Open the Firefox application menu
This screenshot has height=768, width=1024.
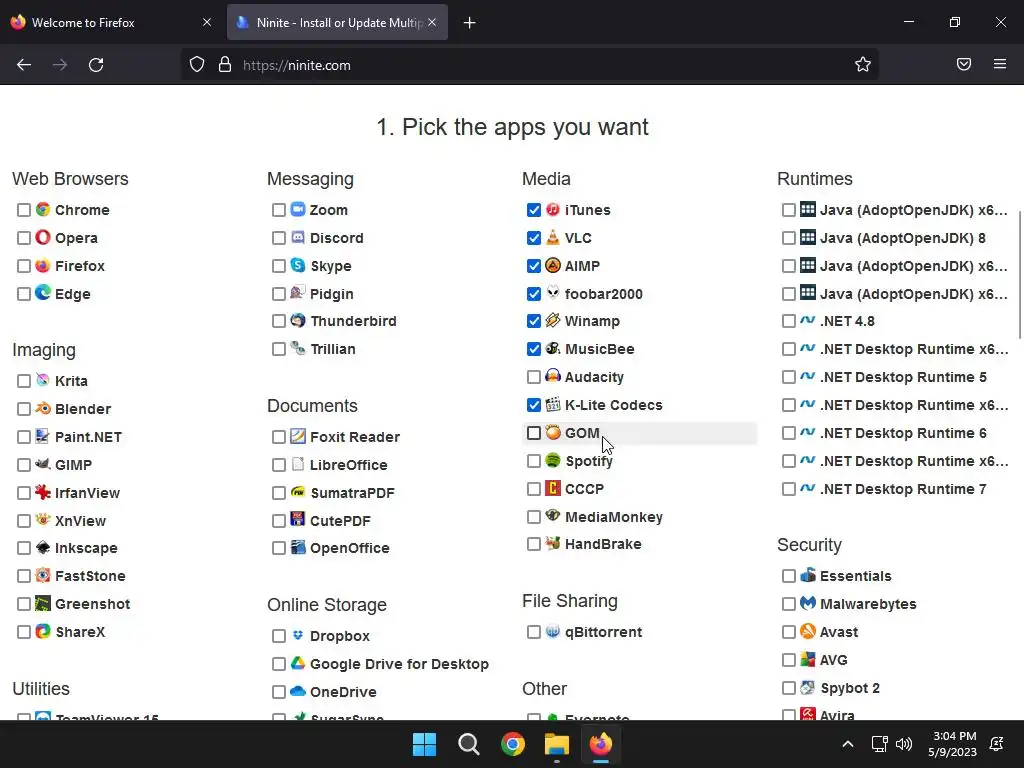click(1000, 64)
